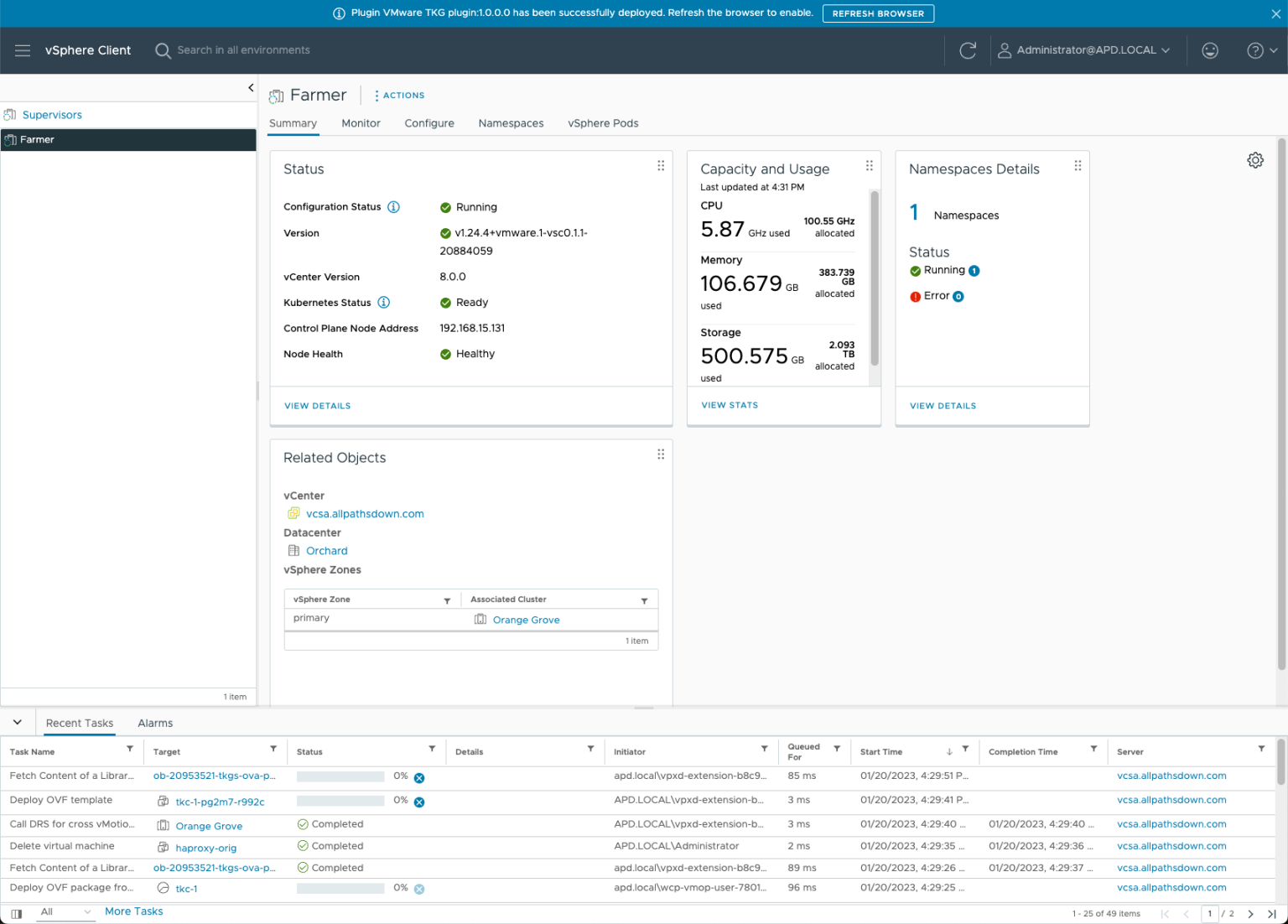Screen dimensions: 1288x924
Task: Click the refresh icon in top bar
Action: pyautogui.click(x=968, y=50)
